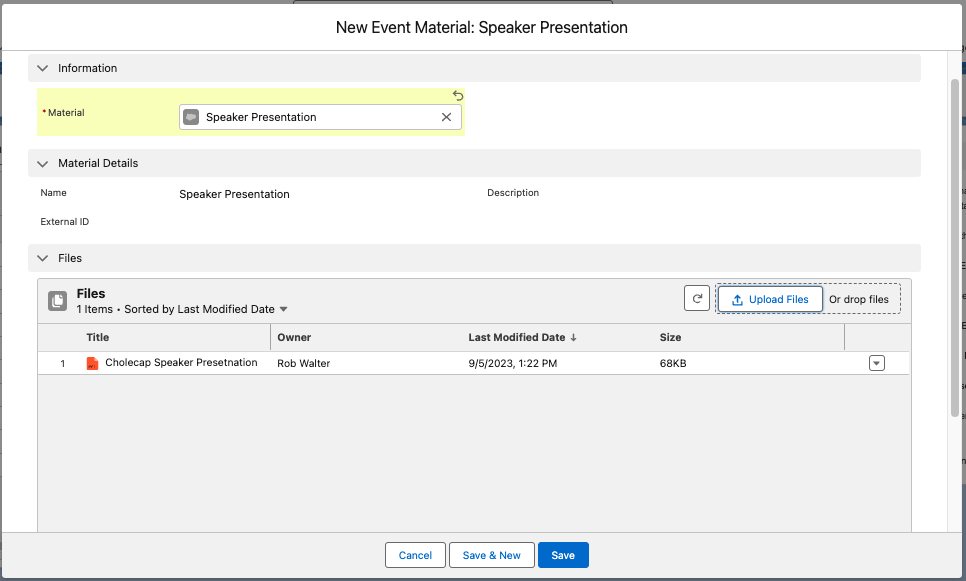Cancel the new event material dialog
The height and width of the screenshot is (581, 966).
(415, 555)
